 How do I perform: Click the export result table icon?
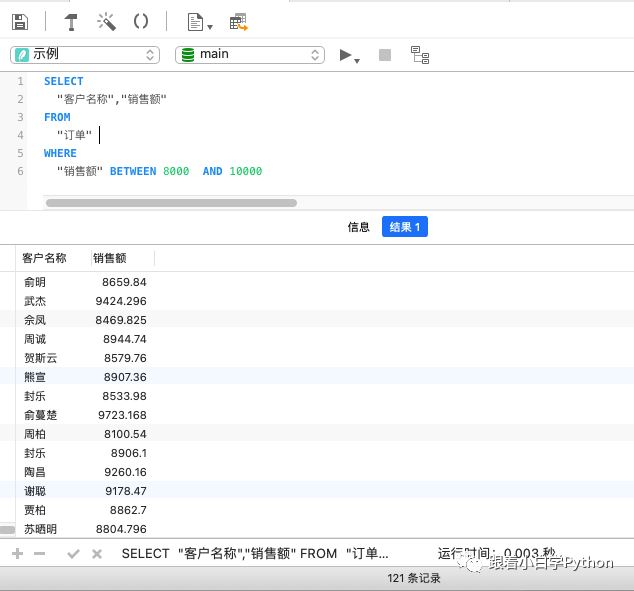click(x=238, y=22)
